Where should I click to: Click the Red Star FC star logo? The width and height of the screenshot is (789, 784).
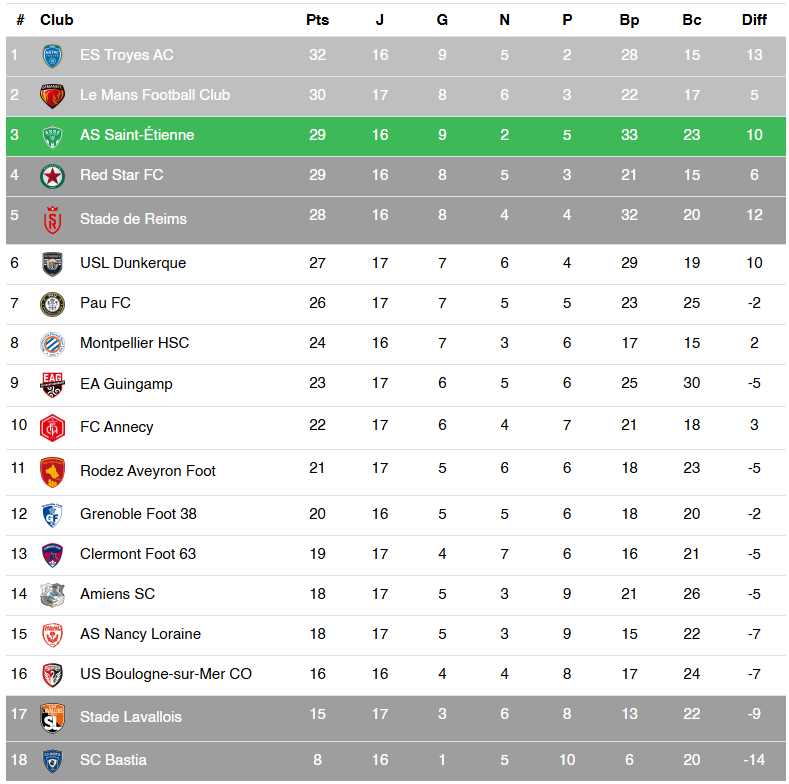52,176
